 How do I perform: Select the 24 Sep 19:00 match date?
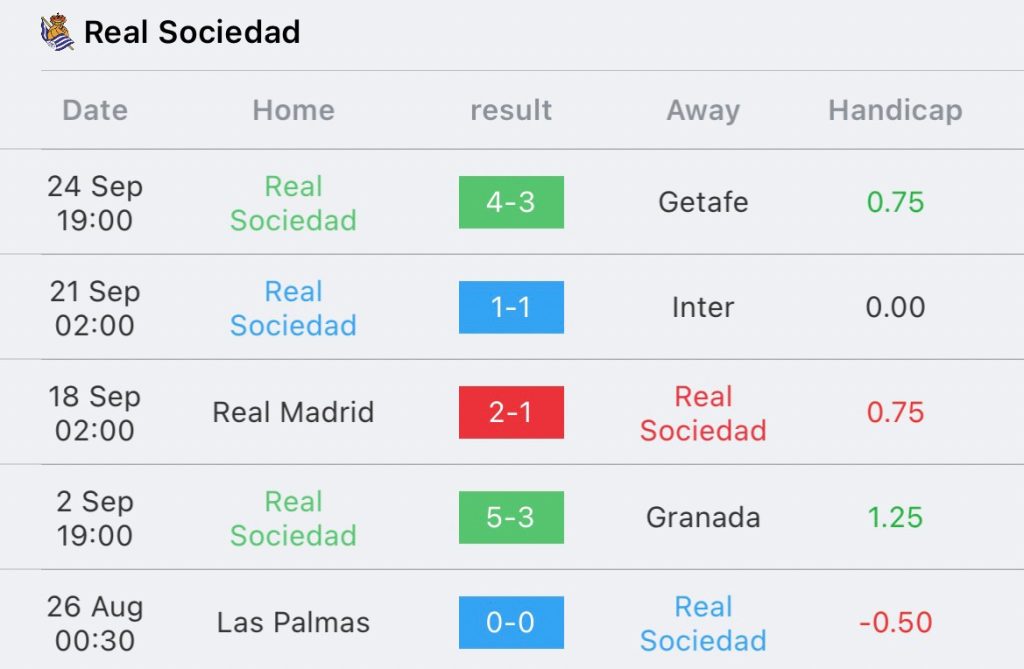pyautogui.click(x=95, y=203)
